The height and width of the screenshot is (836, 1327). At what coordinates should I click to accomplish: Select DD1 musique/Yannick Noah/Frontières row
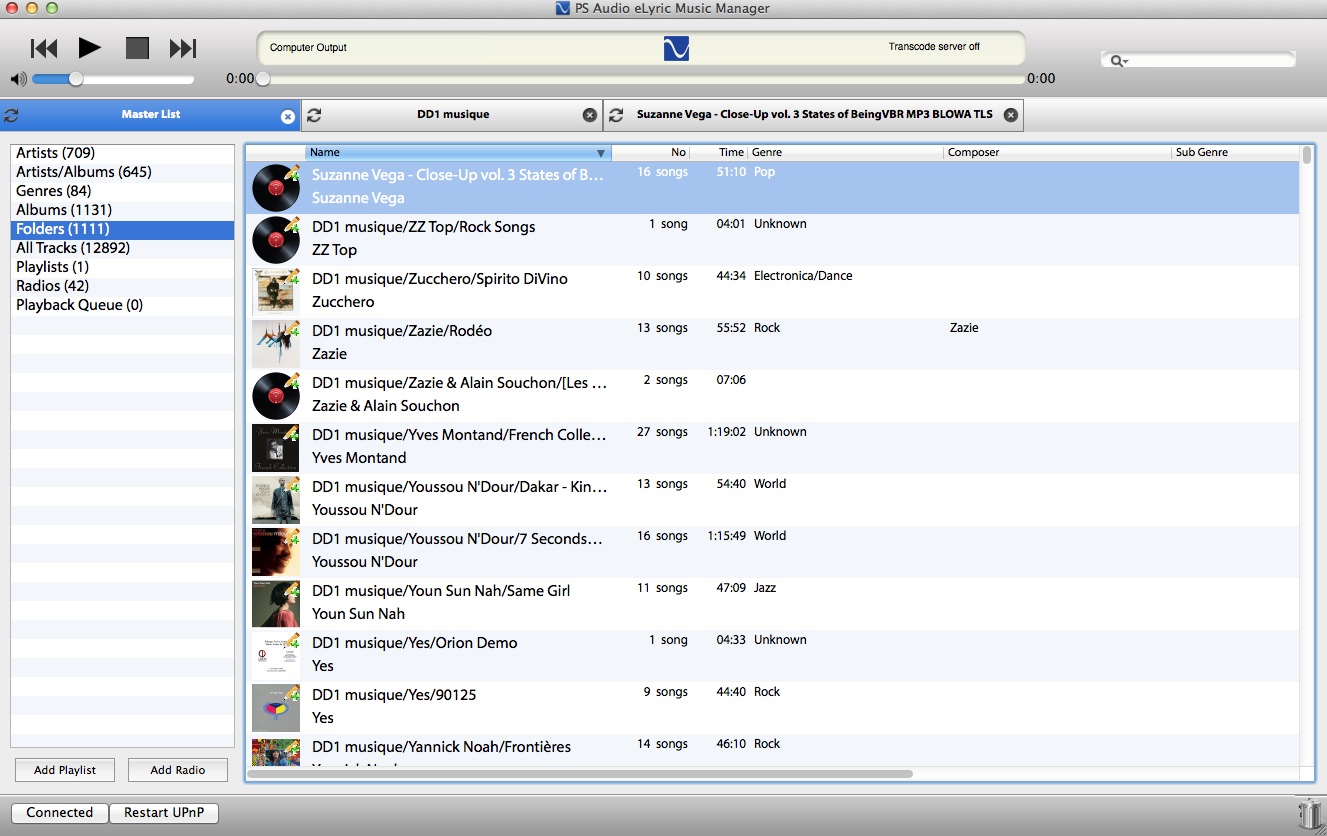(x=773, y=751)
